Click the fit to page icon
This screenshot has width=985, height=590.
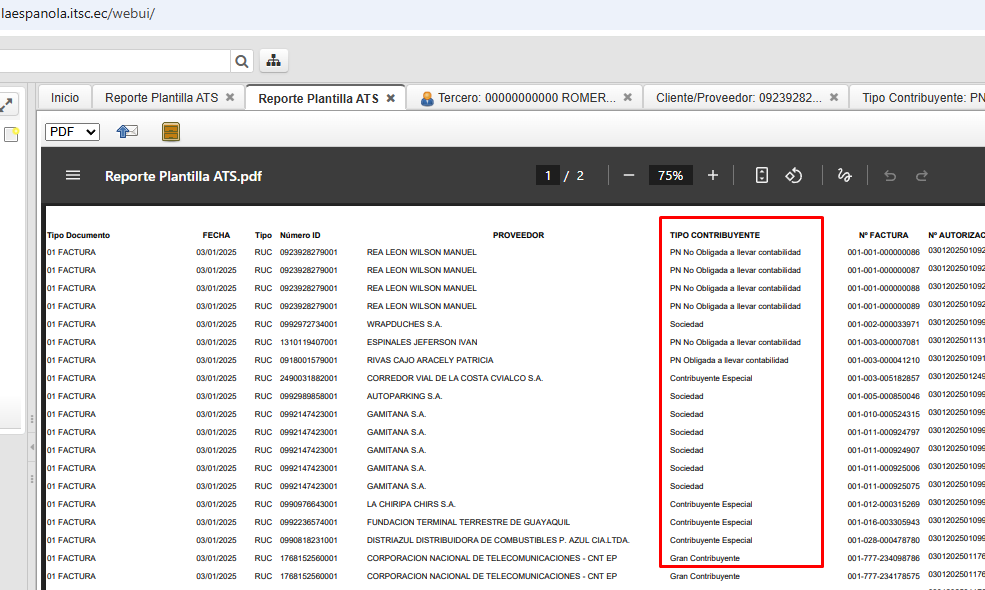pyautogui.click(x=762, y=175)
